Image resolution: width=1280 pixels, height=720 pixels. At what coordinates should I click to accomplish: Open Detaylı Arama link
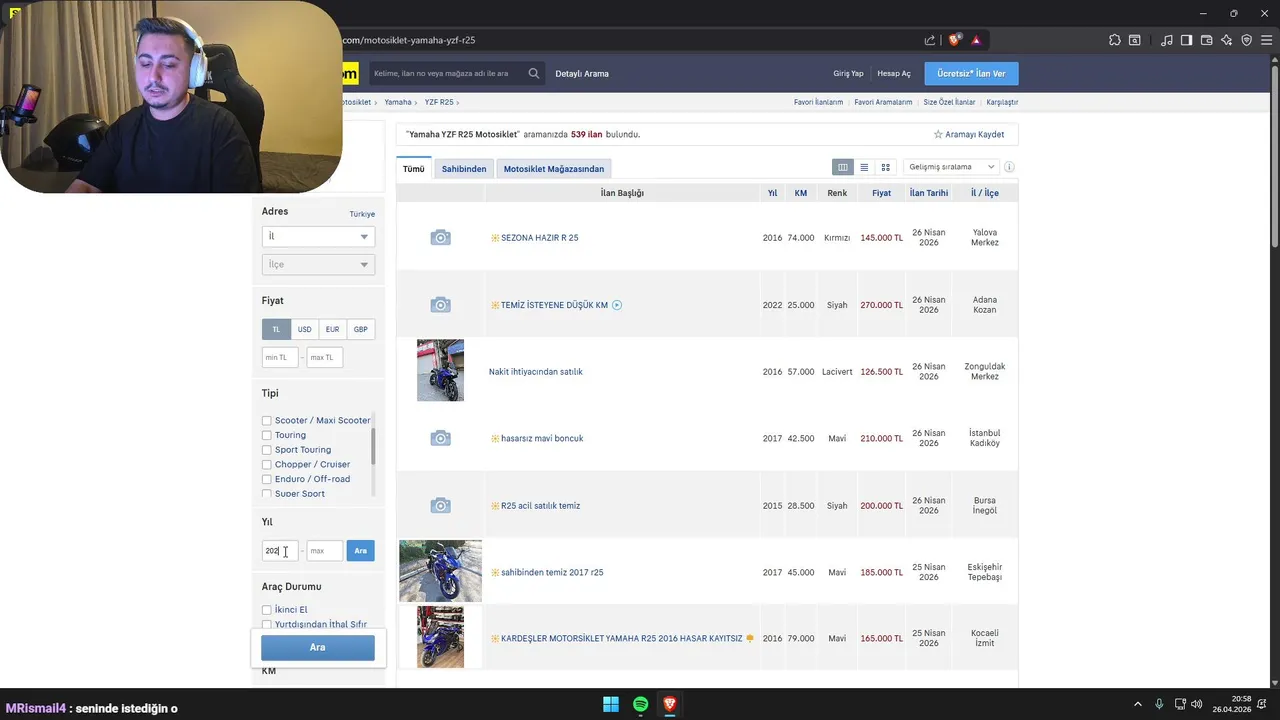coord(582,73)
